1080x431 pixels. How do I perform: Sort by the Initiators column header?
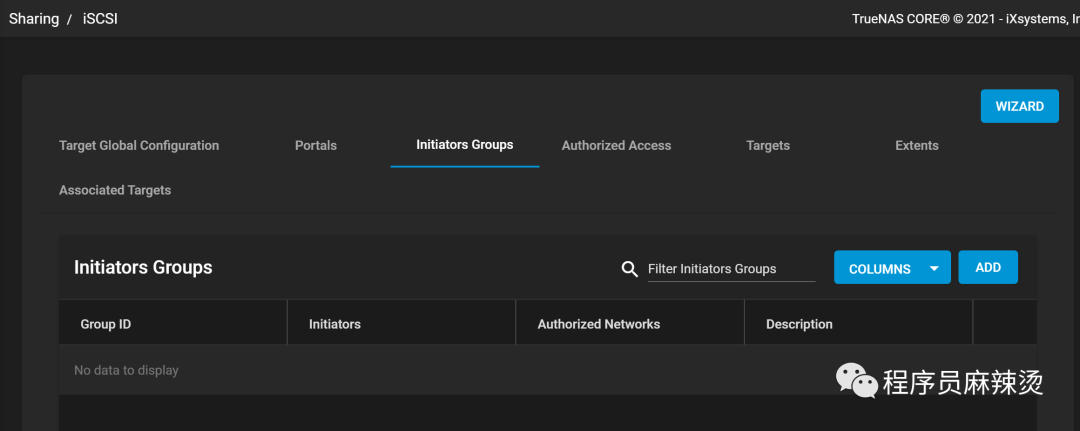[x=335, y=324]
